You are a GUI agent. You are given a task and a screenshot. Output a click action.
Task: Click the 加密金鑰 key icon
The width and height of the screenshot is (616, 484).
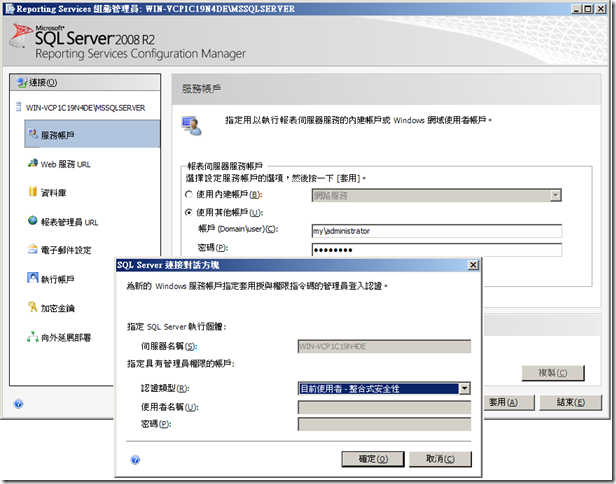coord(33,307)
